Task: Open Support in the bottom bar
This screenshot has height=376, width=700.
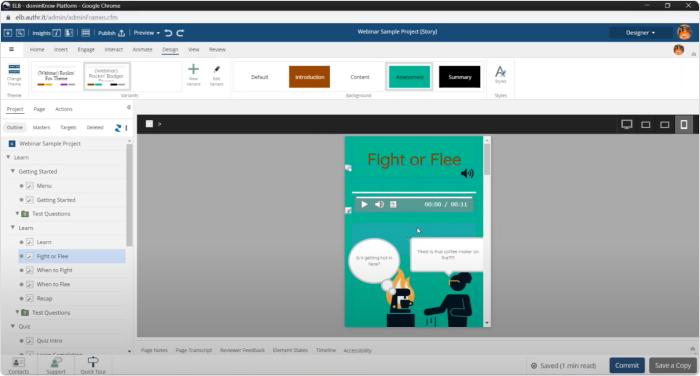Action: tap(56, 365)
